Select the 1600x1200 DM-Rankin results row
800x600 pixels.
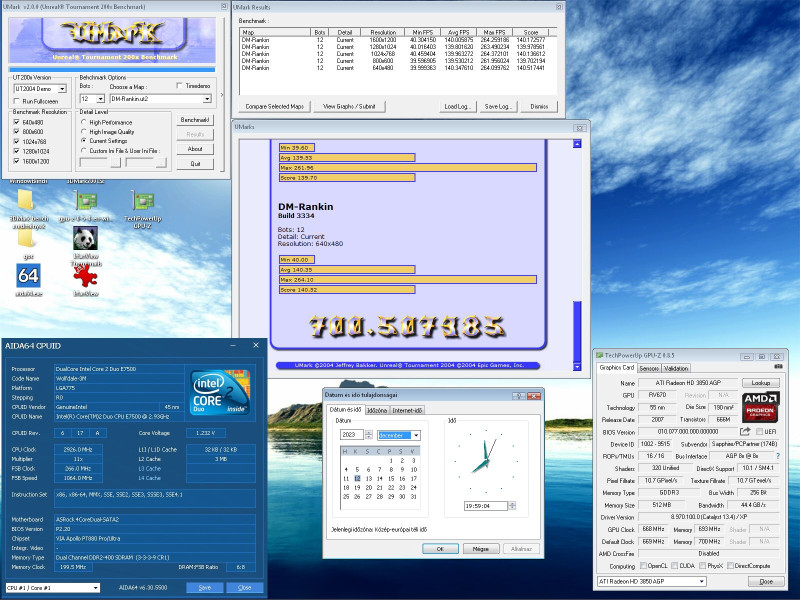398,40
